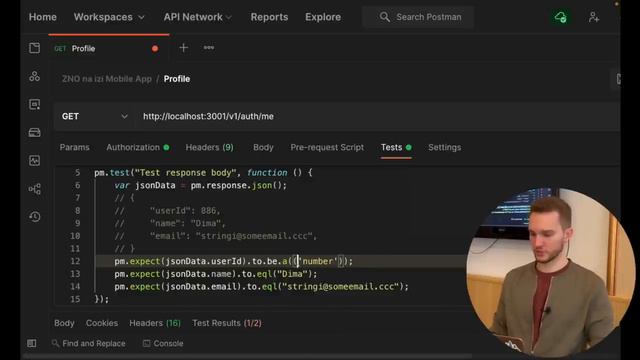Open the Explore page
640x360 pixels.
coord(323,17)
